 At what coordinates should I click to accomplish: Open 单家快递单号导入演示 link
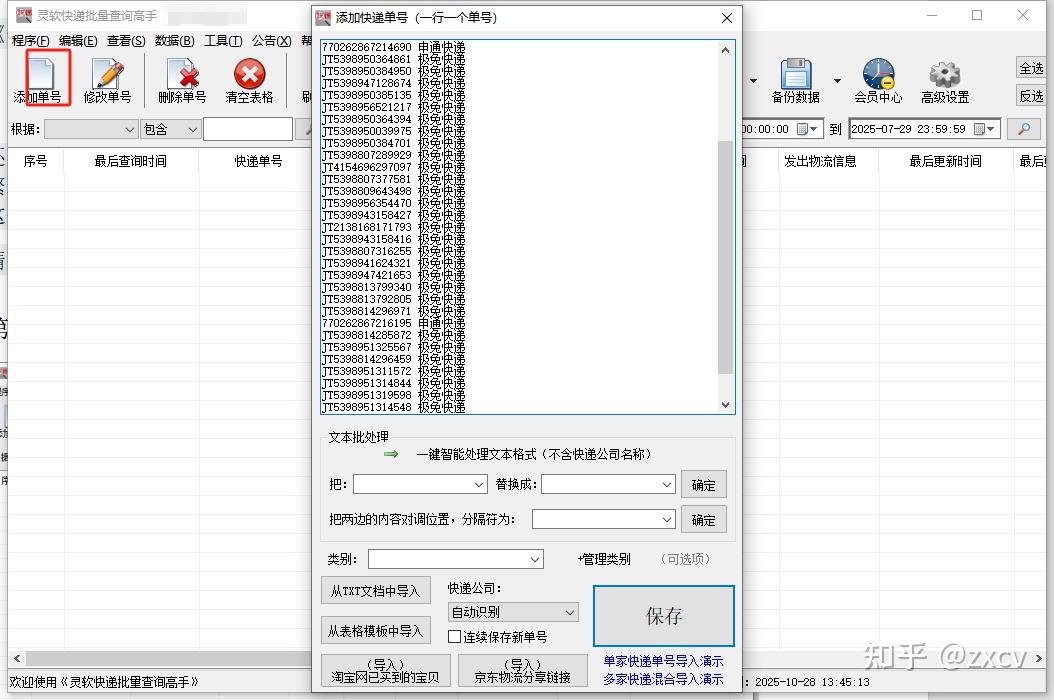(x=663, y=661)
